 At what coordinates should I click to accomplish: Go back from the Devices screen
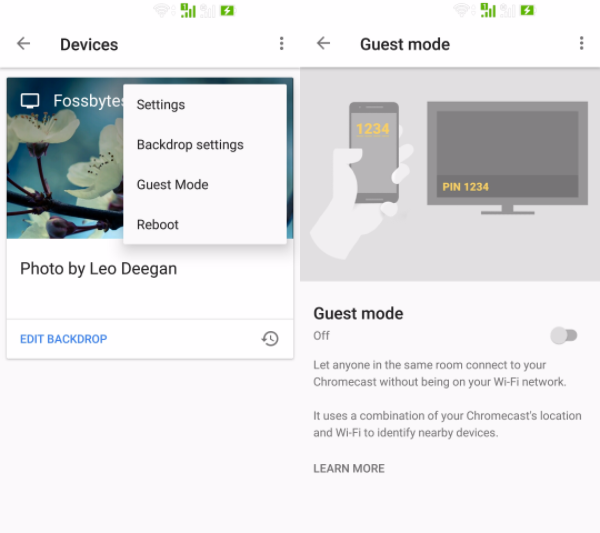pyautogui.click(x=23, y=44)
